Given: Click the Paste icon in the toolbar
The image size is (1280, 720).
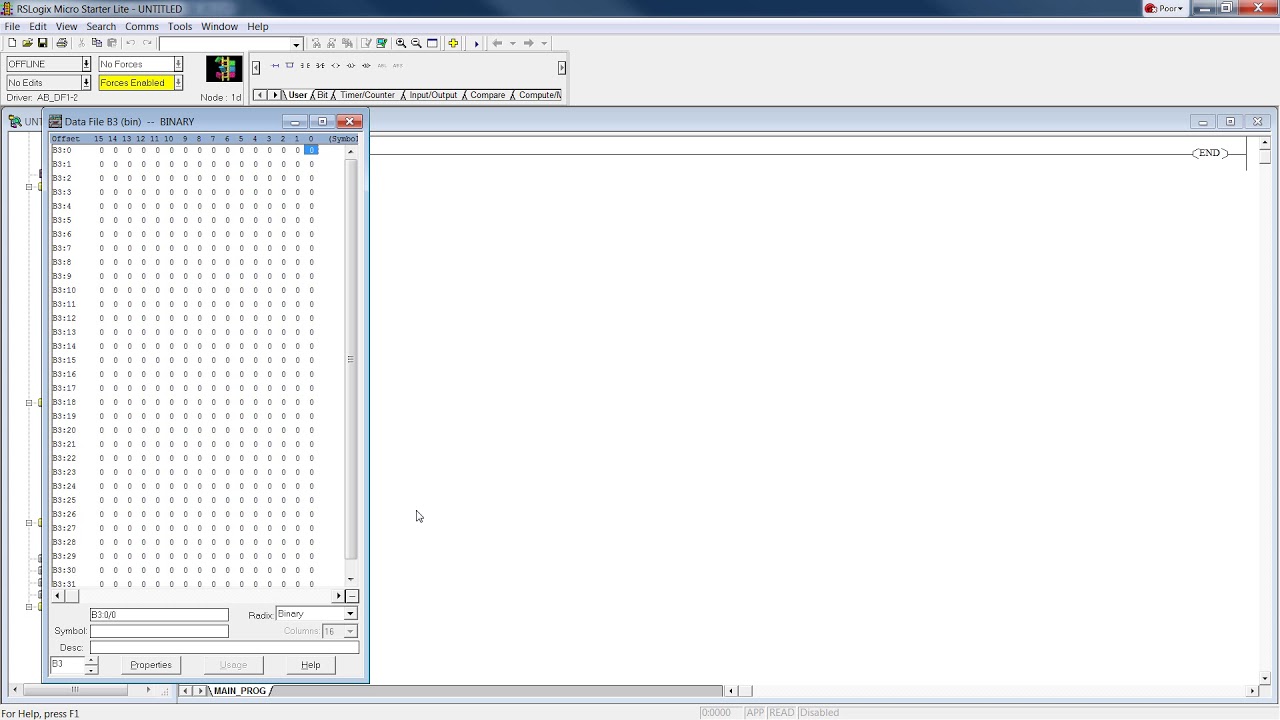Looking at the screenshot, I should 112,43.
